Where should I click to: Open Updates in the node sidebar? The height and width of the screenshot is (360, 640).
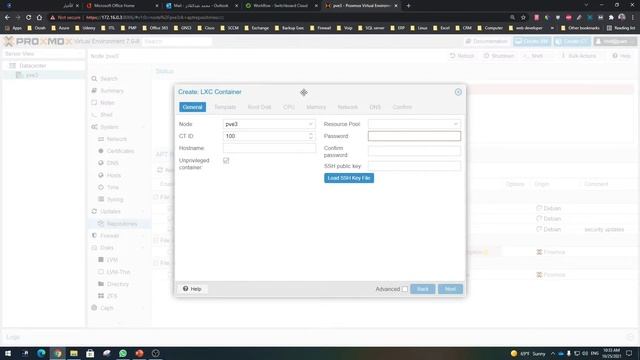click(x=110, y=211)
